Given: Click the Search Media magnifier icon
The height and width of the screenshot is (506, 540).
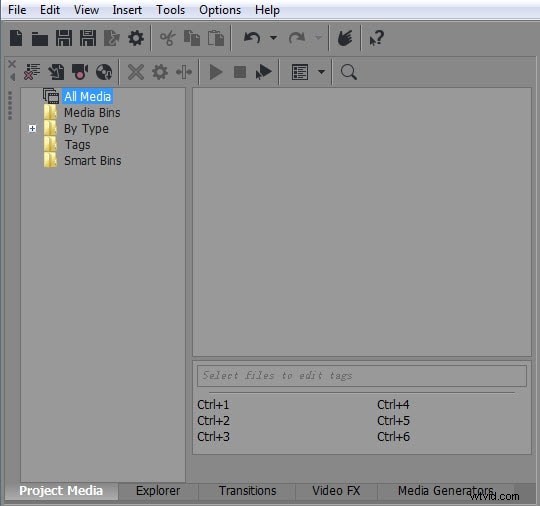Looking at the screenshot, I should click(x=349, y=72).
